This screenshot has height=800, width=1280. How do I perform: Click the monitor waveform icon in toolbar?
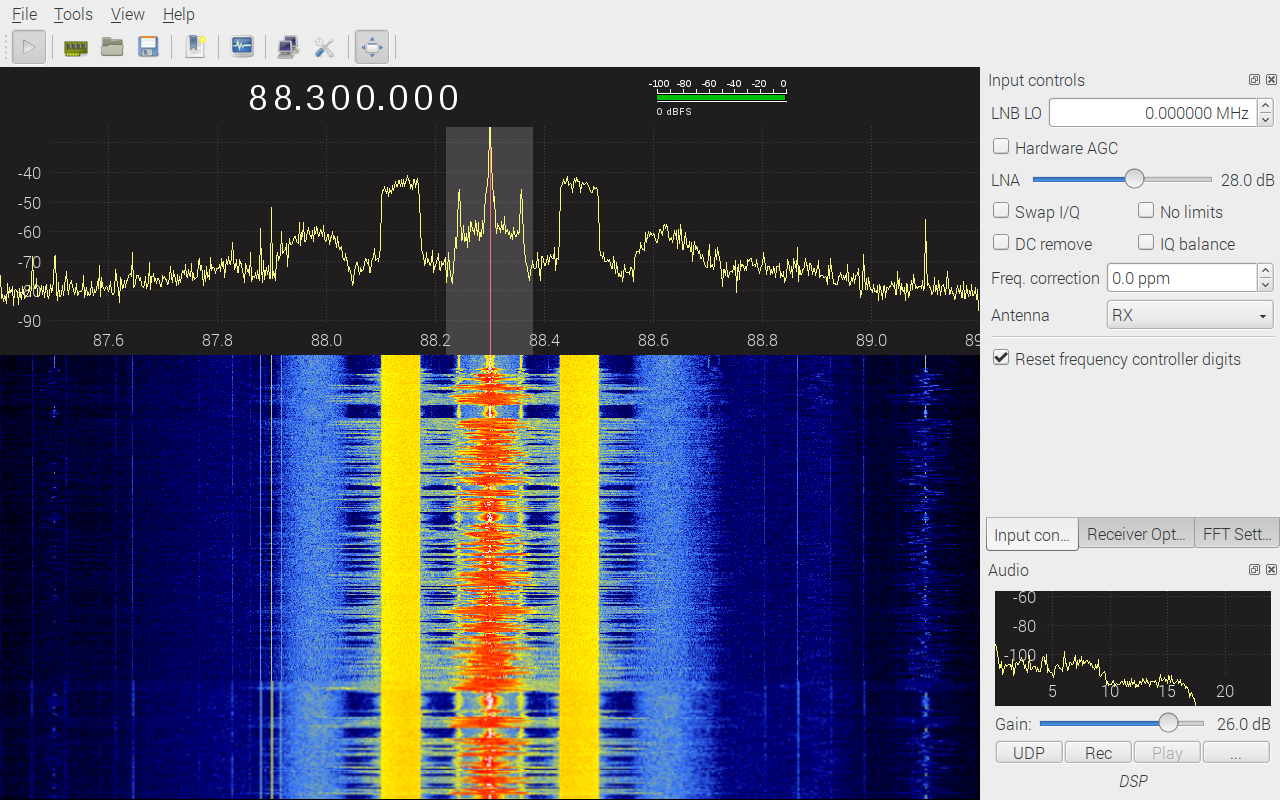(x=242, y=47)
